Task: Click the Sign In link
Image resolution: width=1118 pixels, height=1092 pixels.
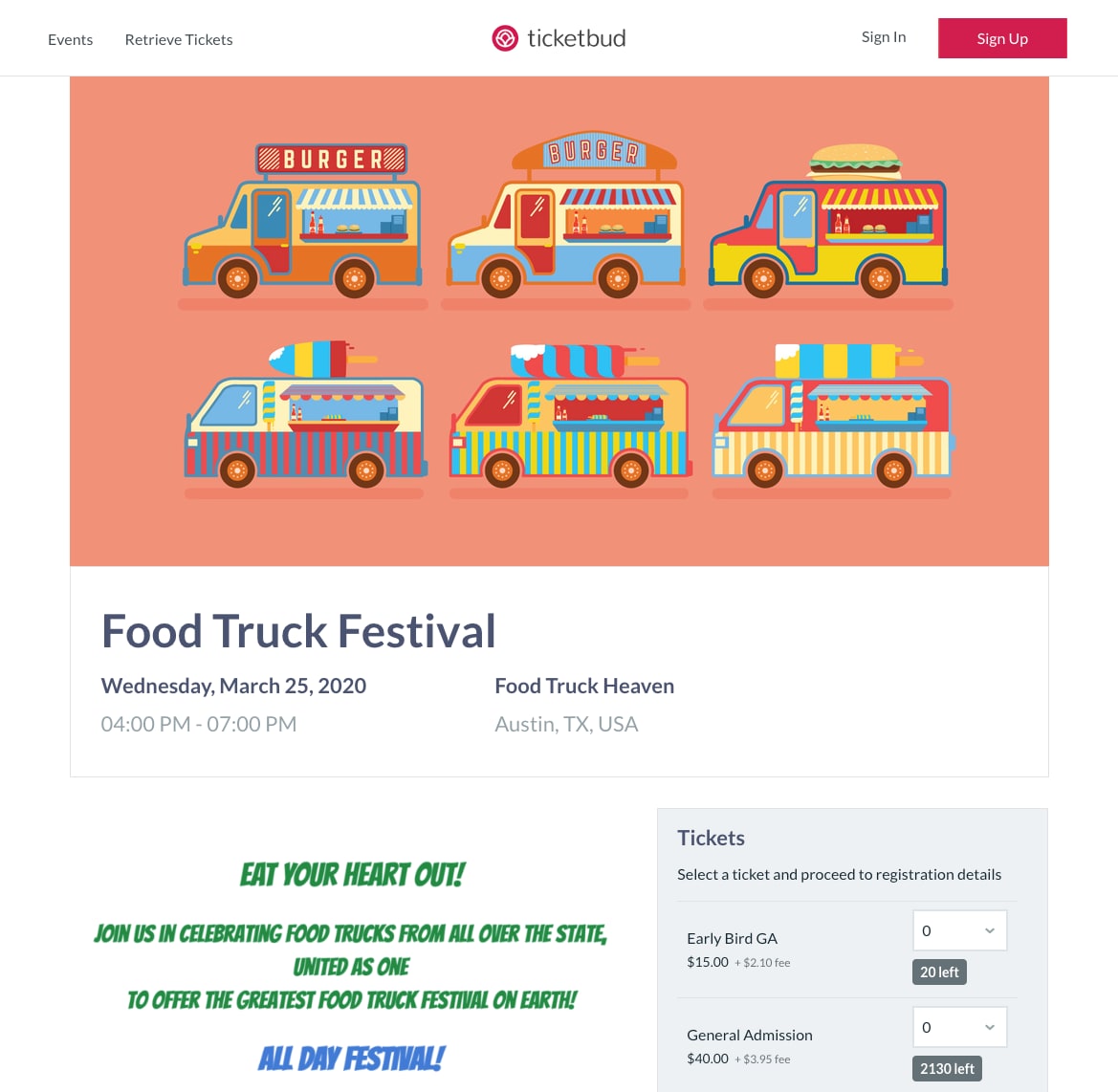Action: [x=883, y=37]
